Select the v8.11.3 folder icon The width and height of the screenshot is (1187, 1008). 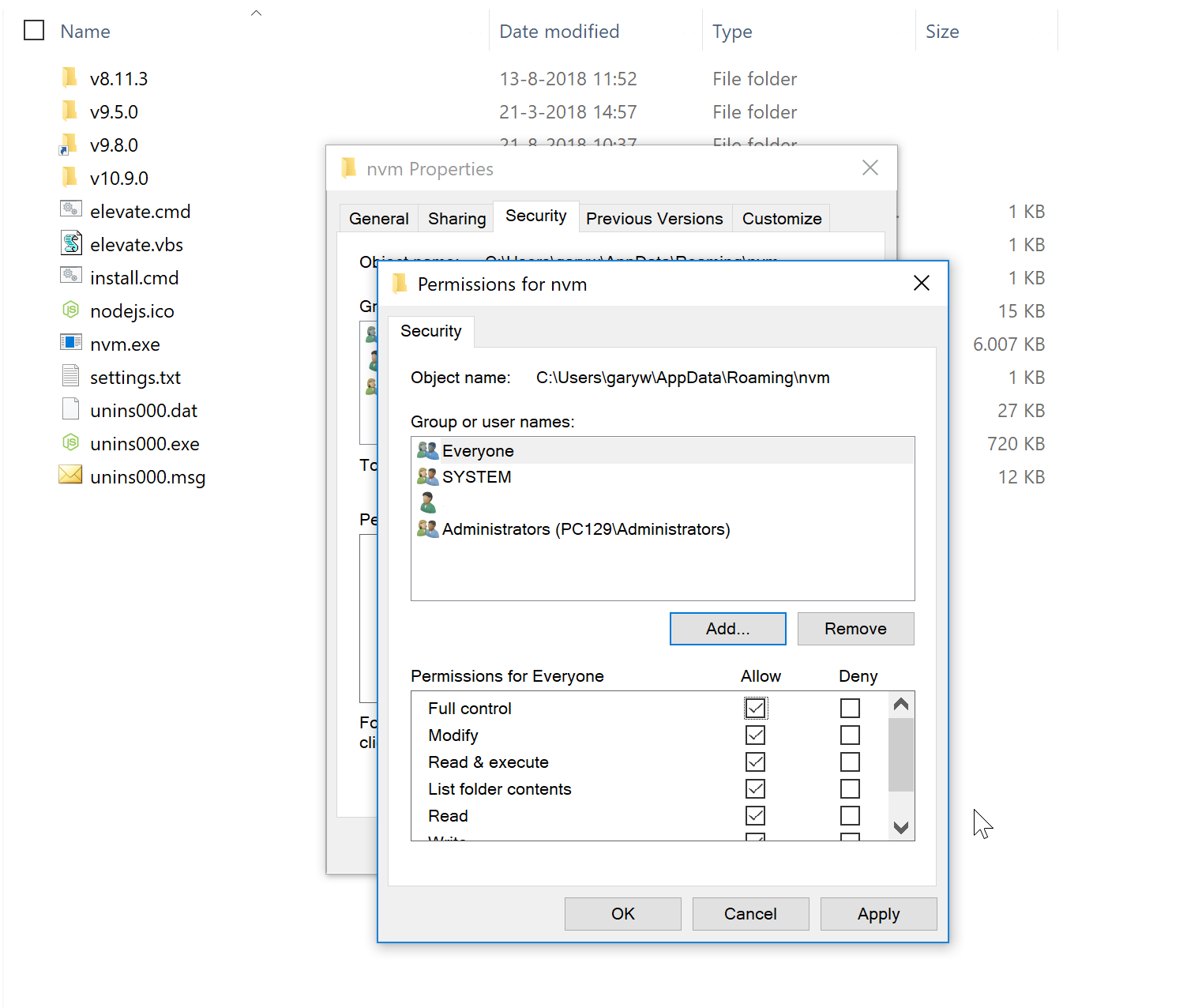coord(70,77)
